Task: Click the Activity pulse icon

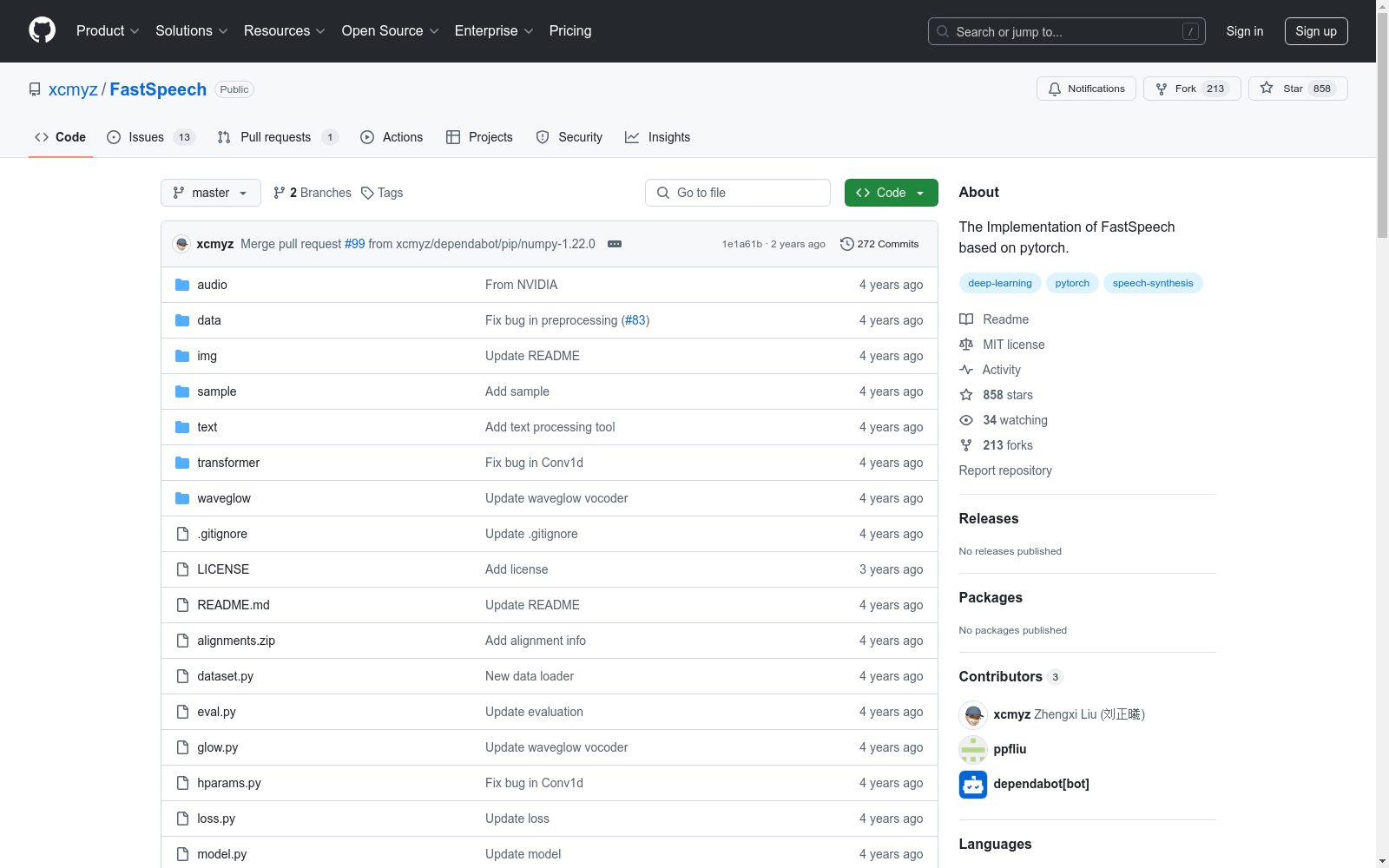Action: pos(966,370)
